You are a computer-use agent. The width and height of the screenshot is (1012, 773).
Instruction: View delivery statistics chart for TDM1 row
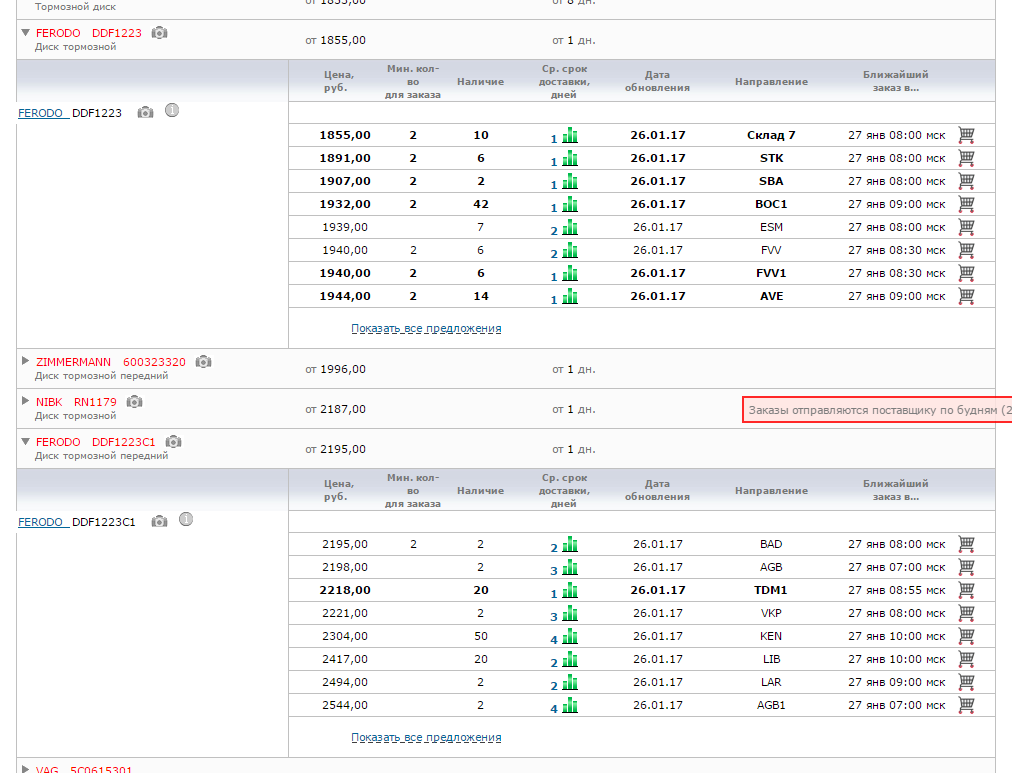[x=570, y=590]
